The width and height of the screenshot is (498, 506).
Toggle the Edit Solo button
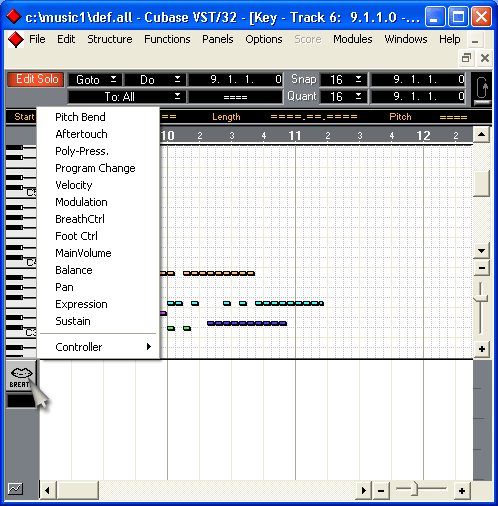[x=36, y=79]
